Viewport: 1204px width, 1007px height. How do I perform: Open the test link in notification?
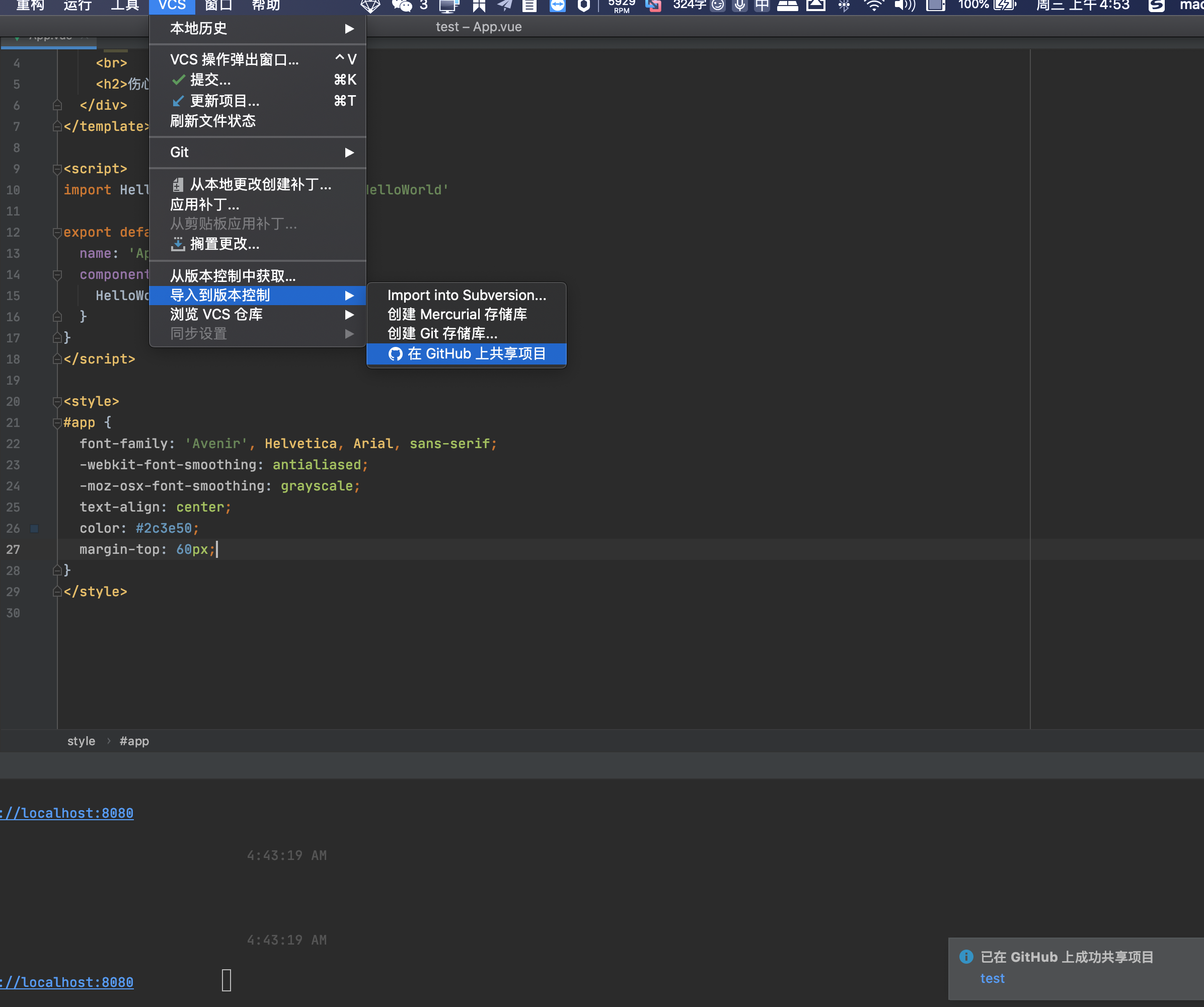pyautogui.click(x=992, y=978)
